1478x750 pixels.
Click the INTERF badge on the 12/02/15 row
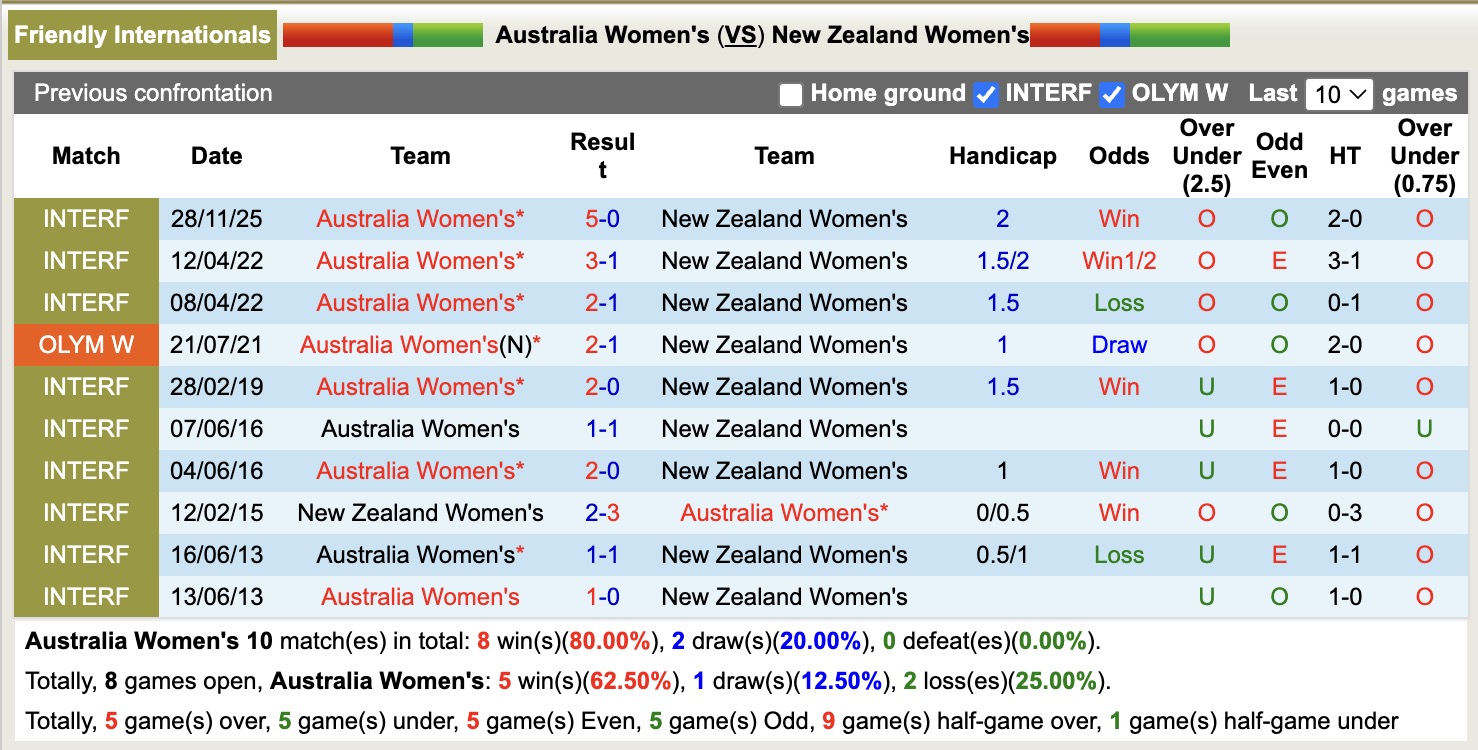click(86, 512)
